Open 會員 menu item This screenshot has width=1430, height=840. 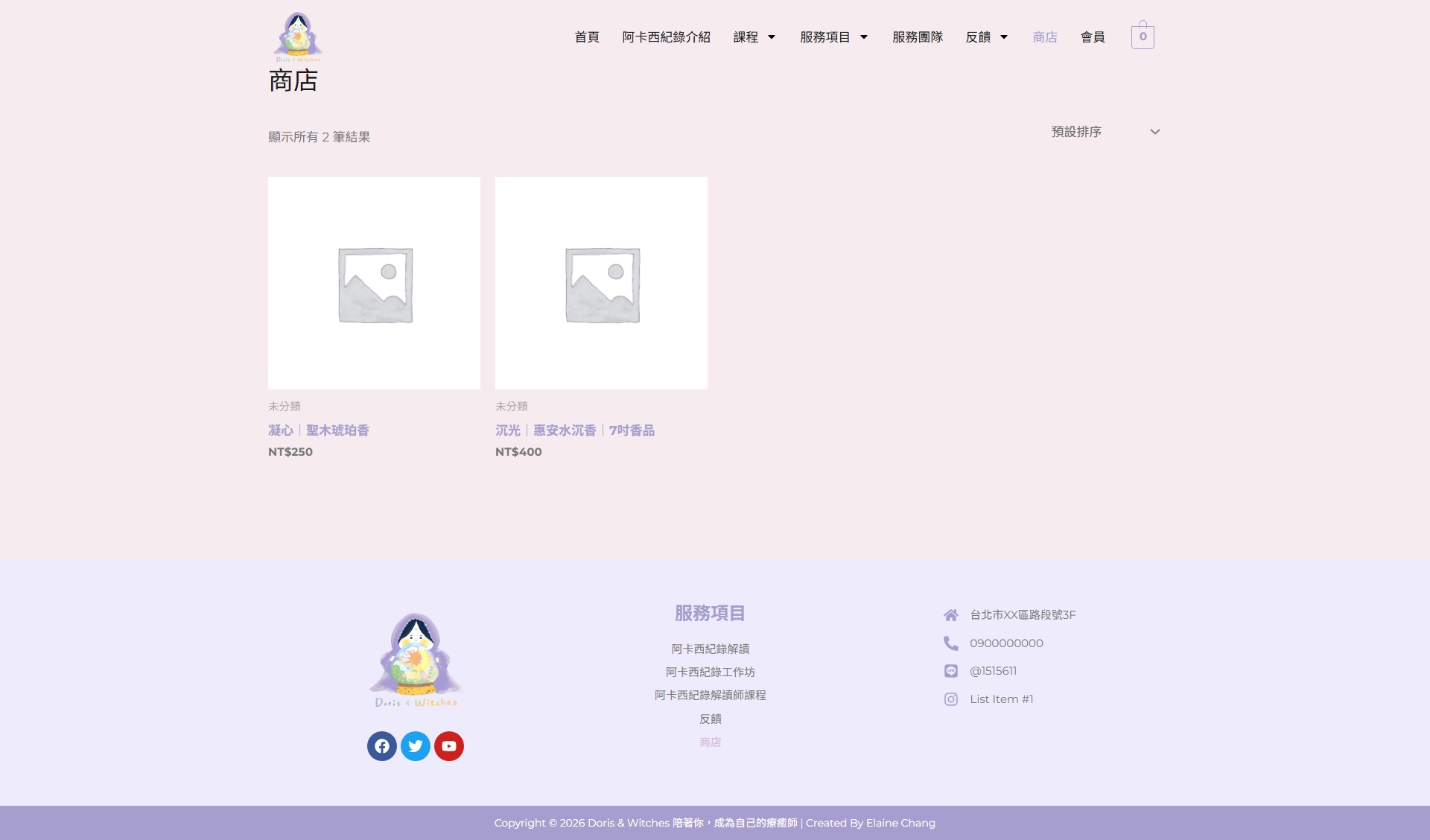(1093, 37)
